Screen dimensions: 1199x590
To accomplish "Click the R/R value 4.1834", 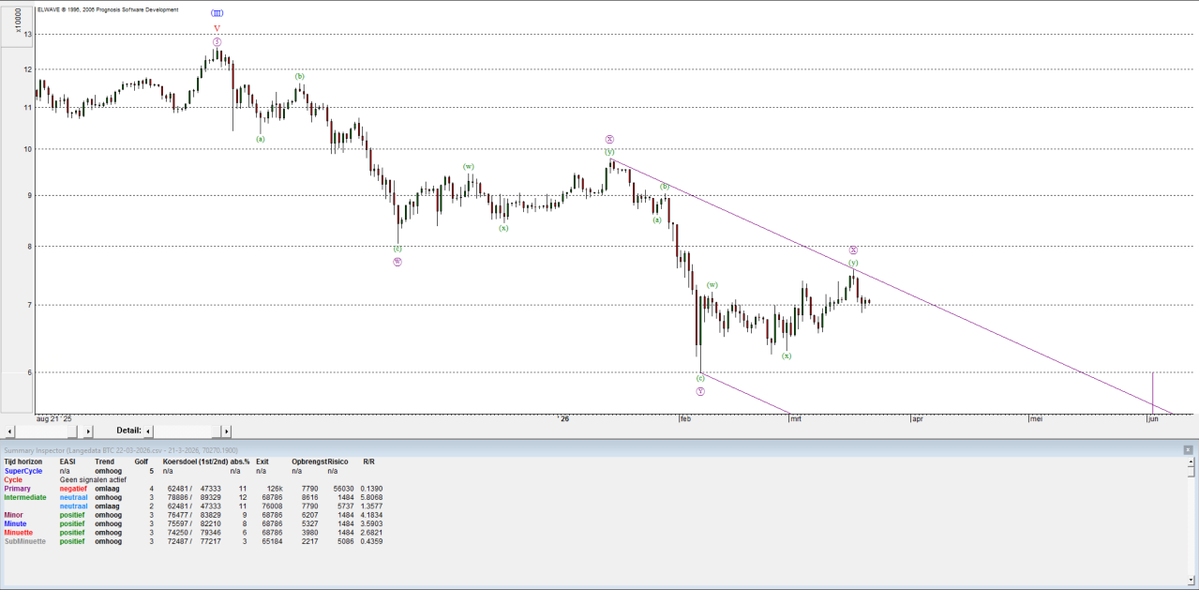I will pyautogui.click(x=372, y=515).
